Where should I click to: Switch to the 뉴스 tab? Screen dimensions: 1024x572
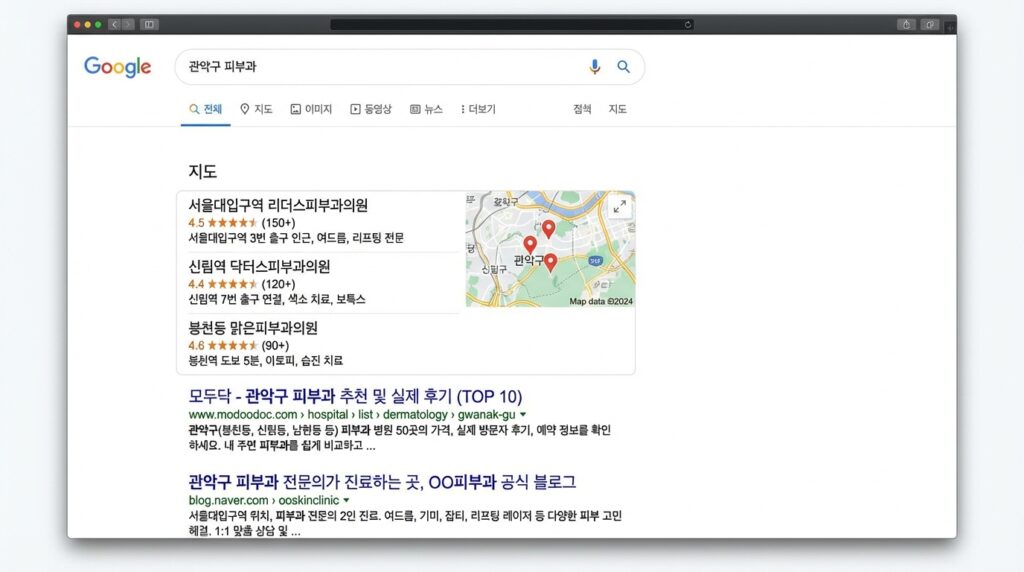pyautogui.click(x=426, y=109)
